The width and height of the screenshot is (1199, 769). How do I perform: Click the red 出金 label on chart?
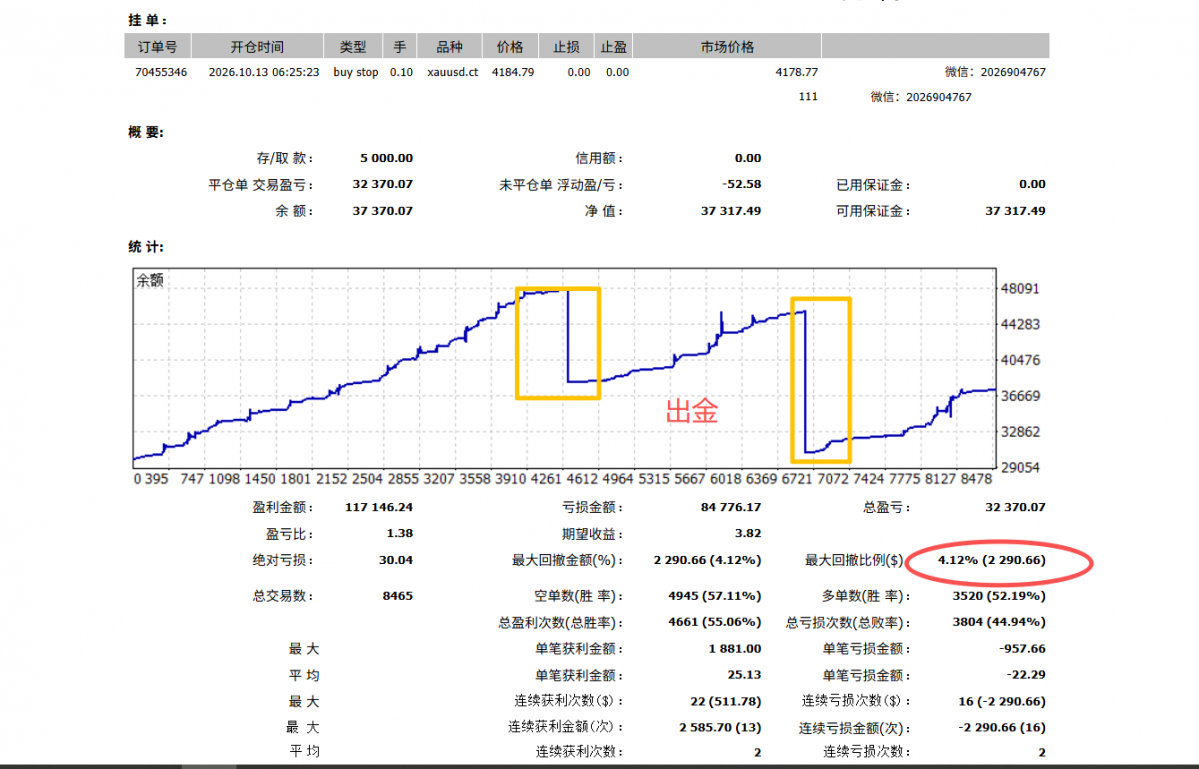pyautogui.click(x=692, y=410)
